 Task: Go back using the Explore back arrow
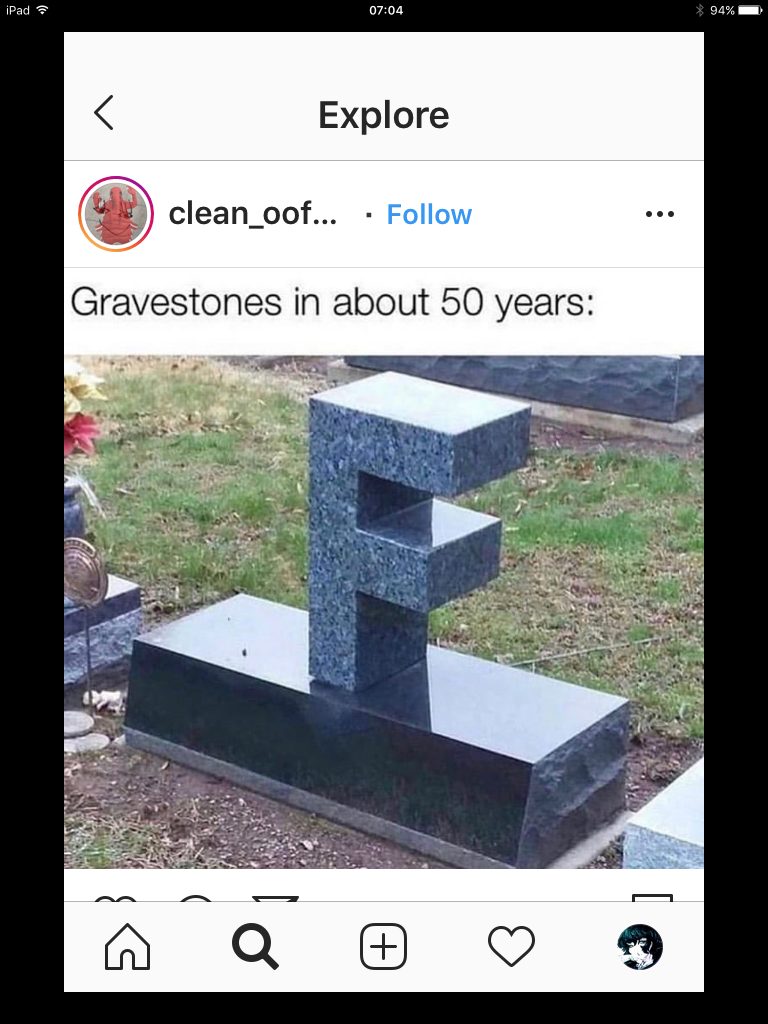(x=104, y=113)
